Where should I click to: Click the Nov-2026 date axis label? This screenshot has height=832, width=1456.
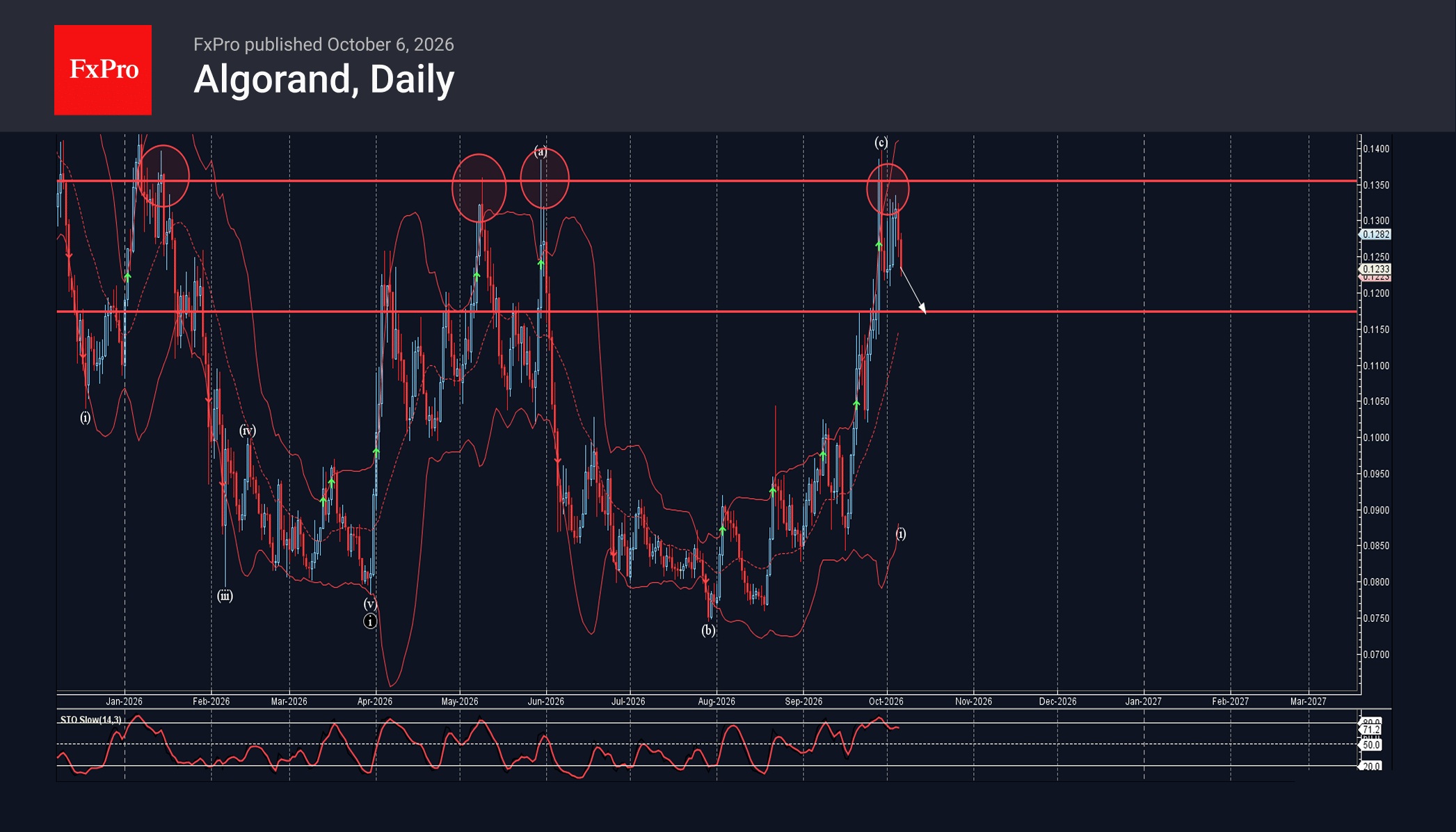click(974, 701)
